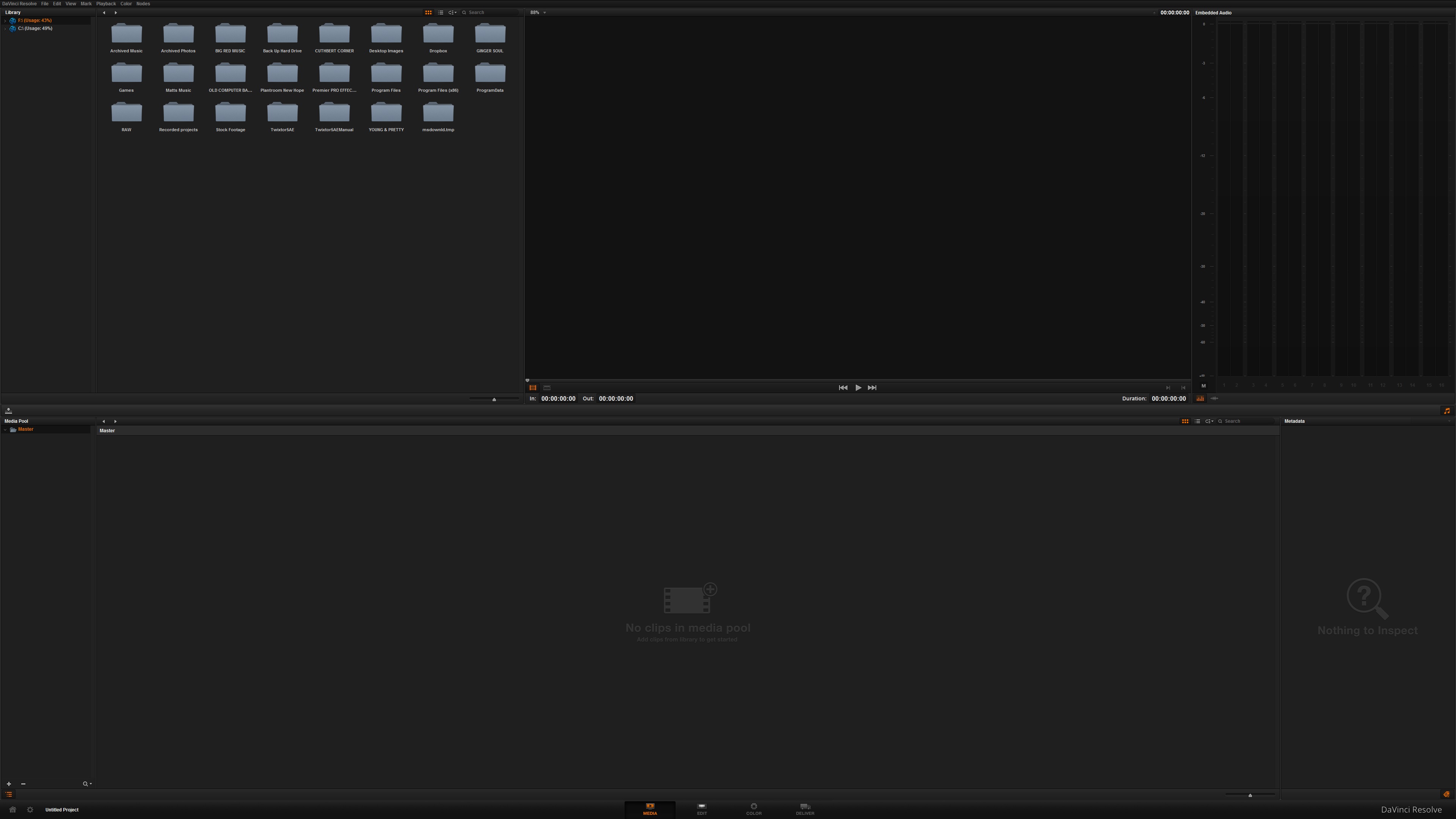Switch to the EDIT page

tap(701, 809)
